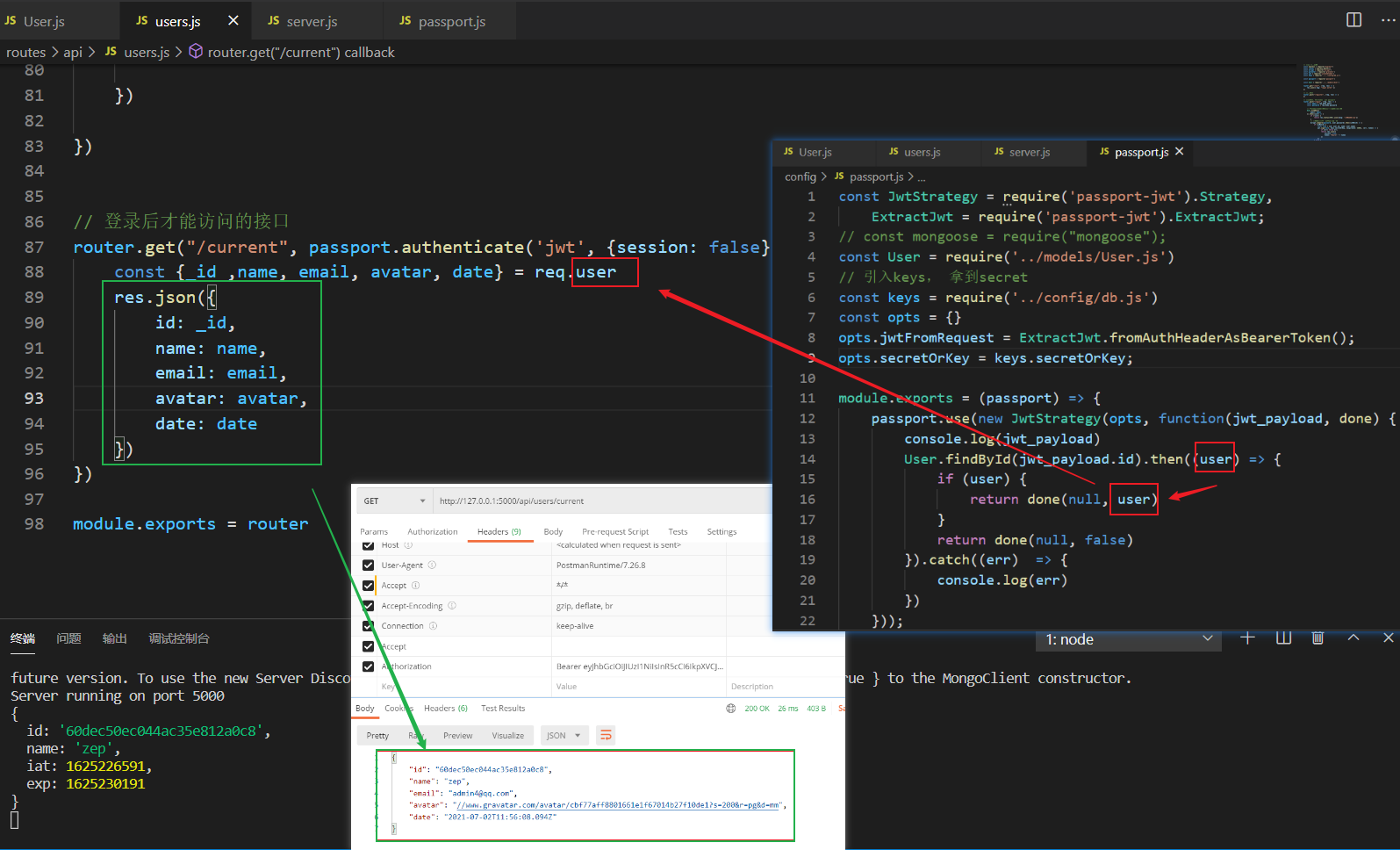
Task: Click the info icon next to User-Agent
Action: click(x=432, y=565)
